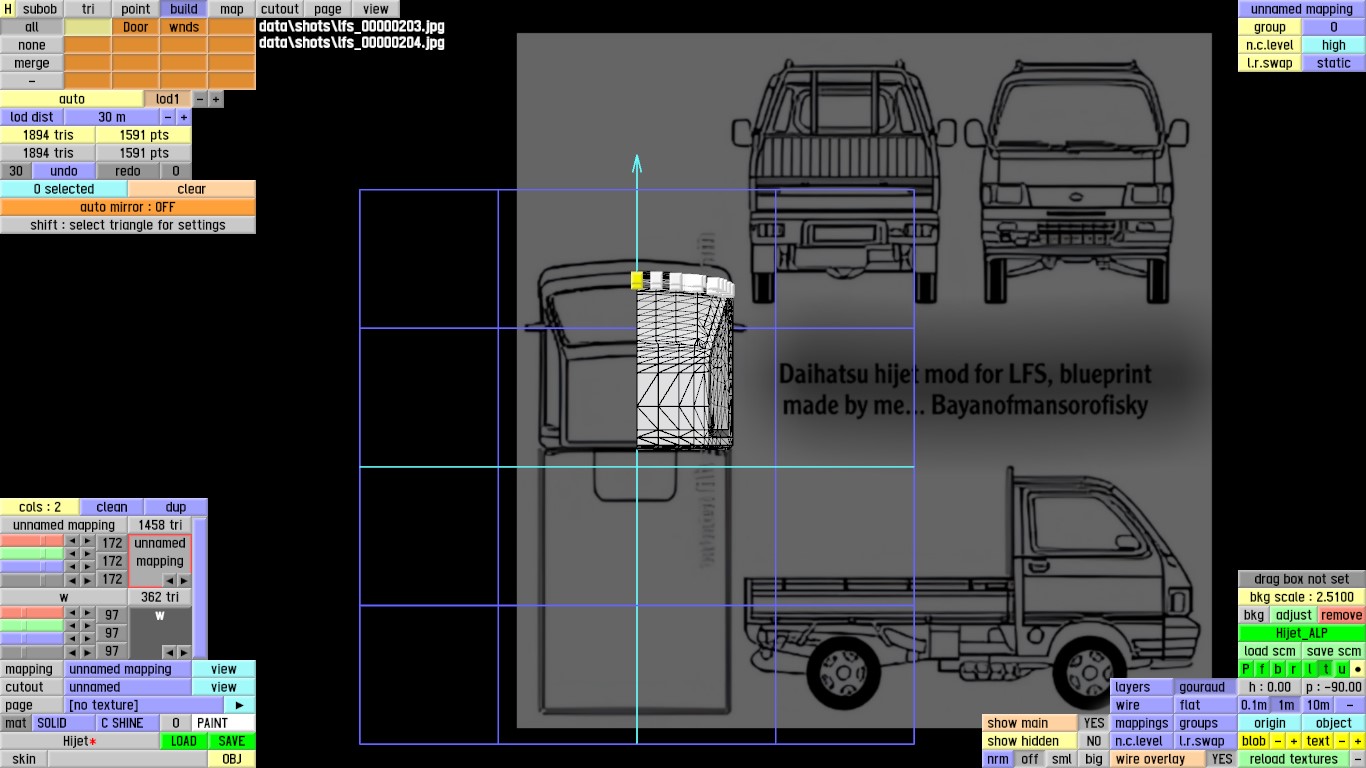The width and height of the screenshot is (1366, 768).
Task: Switch to the r (right) view button
Action: click(1294, 669)
